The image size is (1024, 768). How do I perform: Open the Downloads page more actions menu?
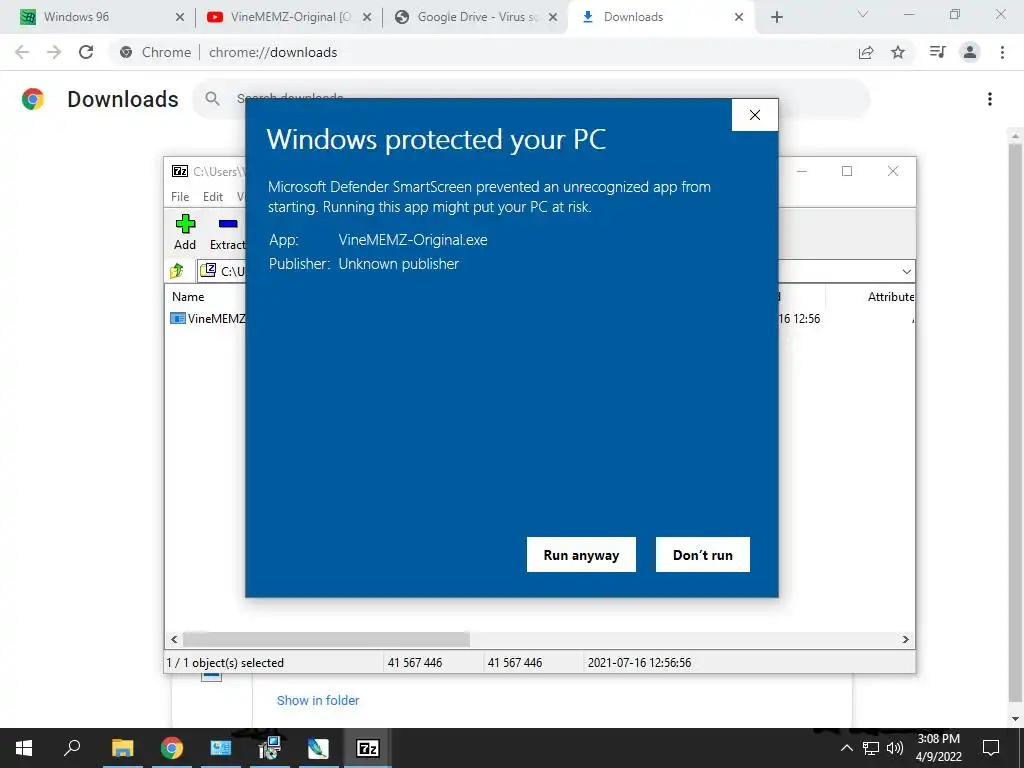click(989, 99)
